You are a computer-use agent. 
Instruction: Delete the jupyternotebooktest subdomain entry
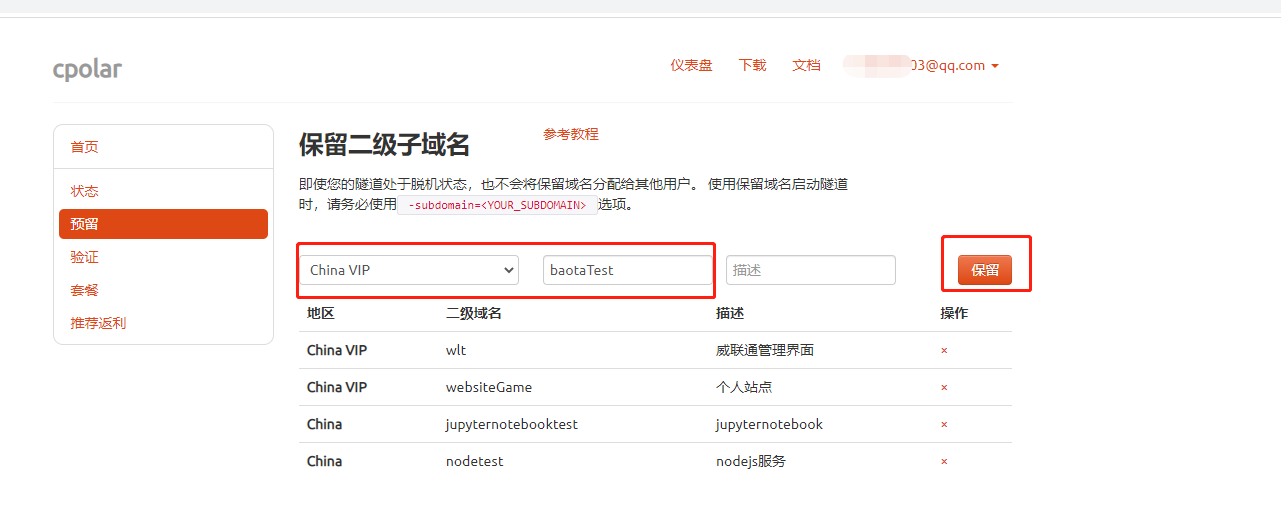pos(944,425)
